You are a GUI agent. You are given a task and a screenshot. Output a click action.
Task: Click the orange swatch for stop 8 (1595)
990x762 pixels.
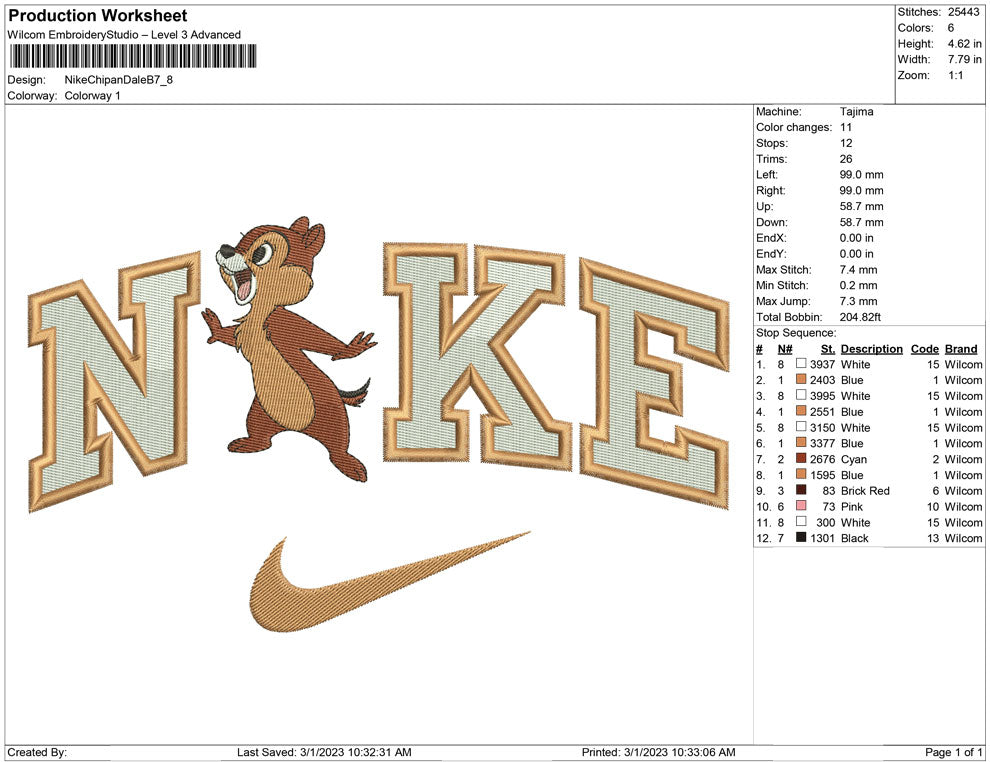[801, 474]
